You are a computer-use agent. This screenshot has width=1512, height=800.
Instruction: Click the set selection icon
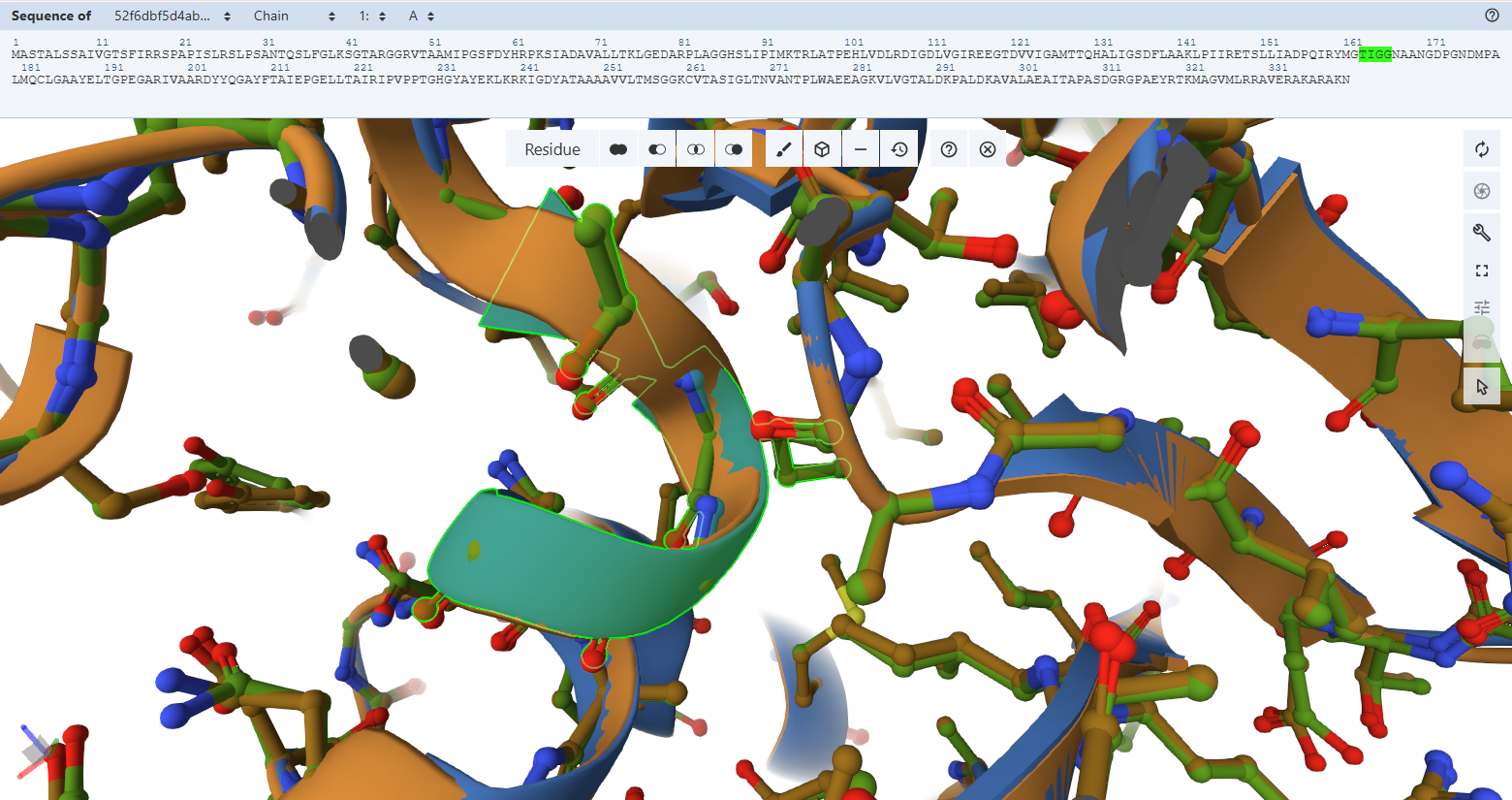point(734,149)
